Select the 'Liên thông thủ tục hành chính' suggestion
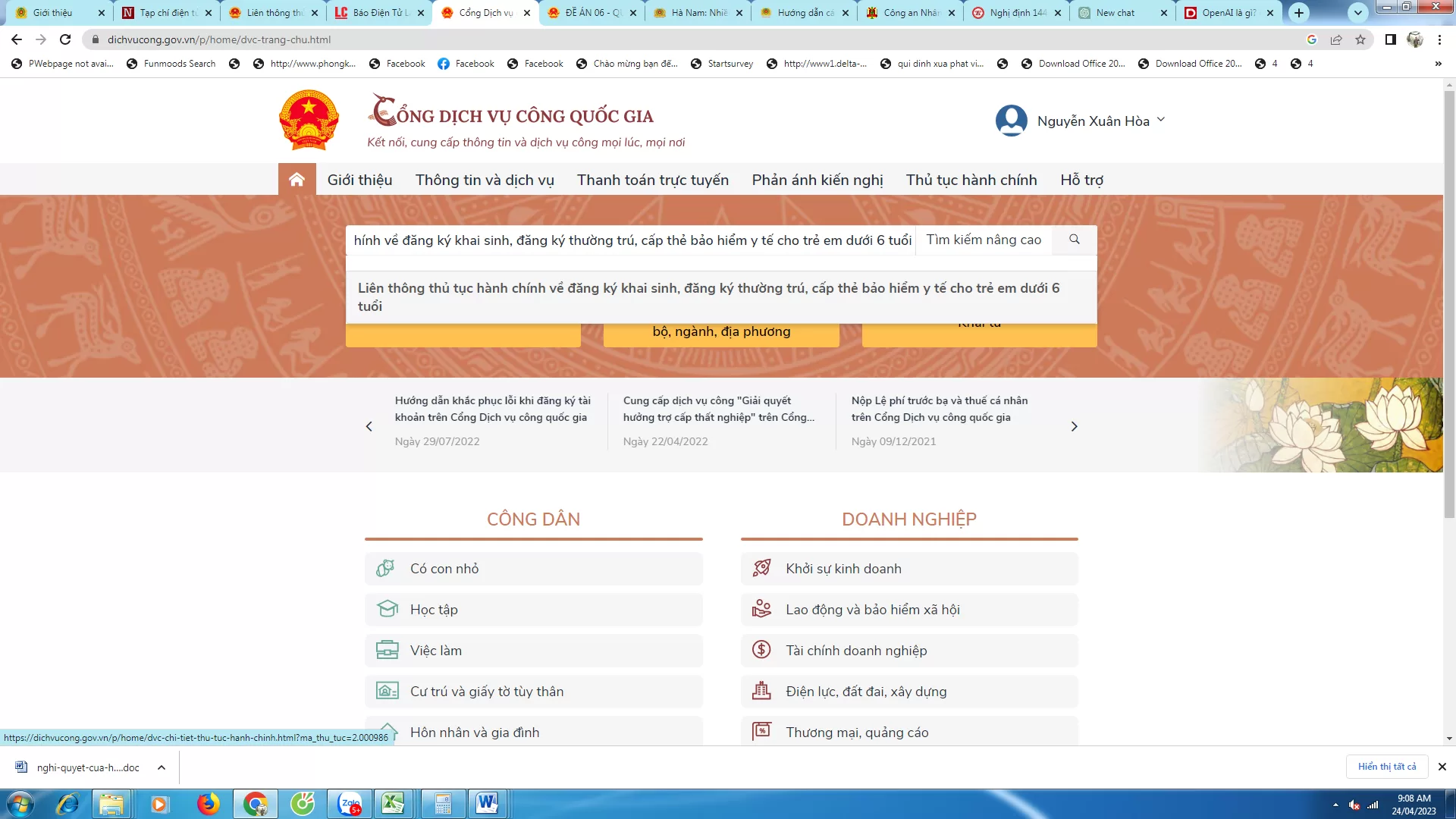Screen dimensions: 1456x819 (720, 297)
